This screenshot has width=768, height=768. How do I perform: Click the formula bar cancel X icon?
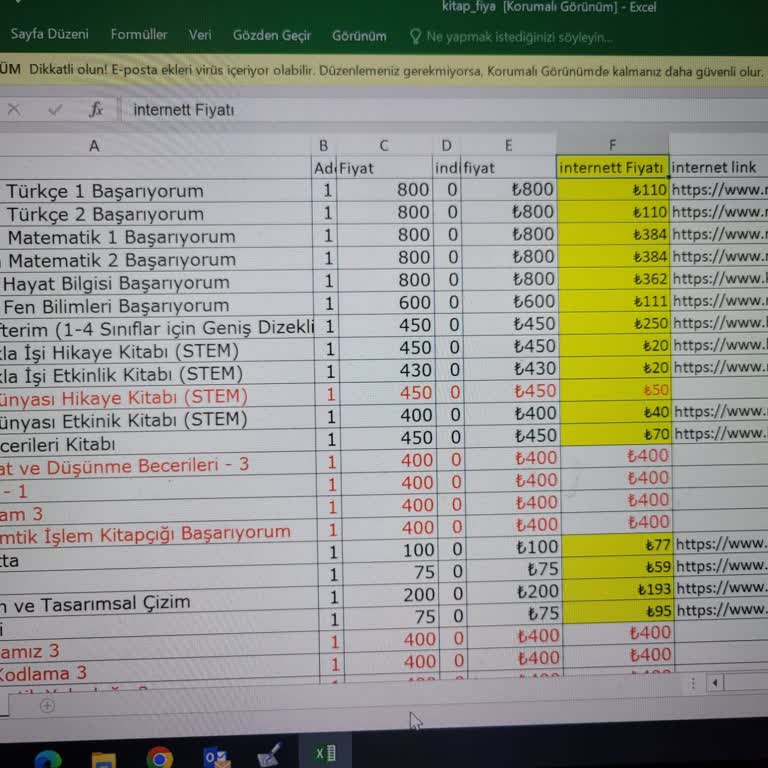[x=14, y=110]
